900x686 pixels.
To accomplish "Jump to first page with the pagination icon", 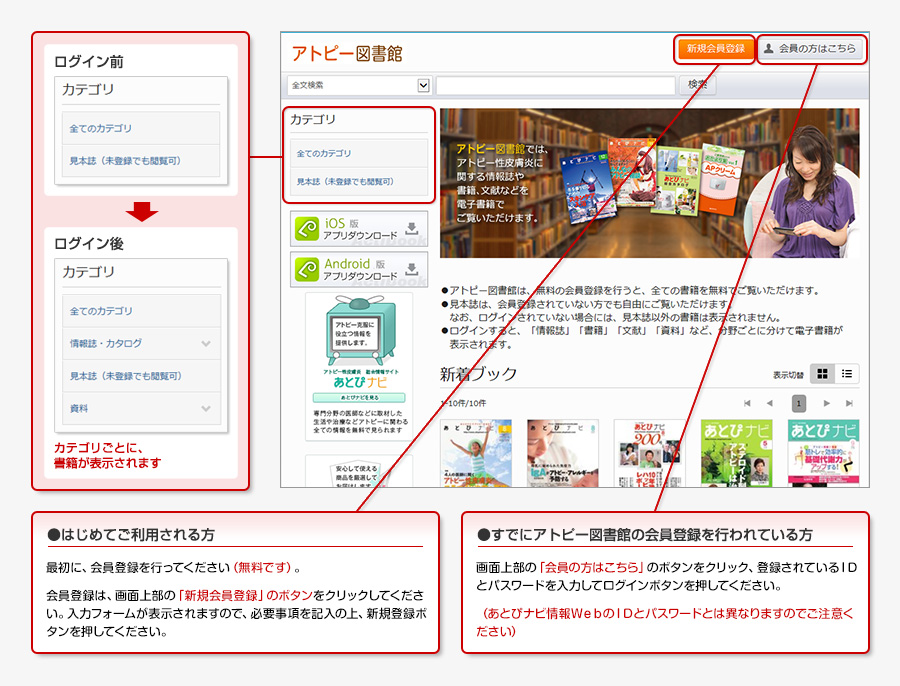I will click(x=748, y=402).
